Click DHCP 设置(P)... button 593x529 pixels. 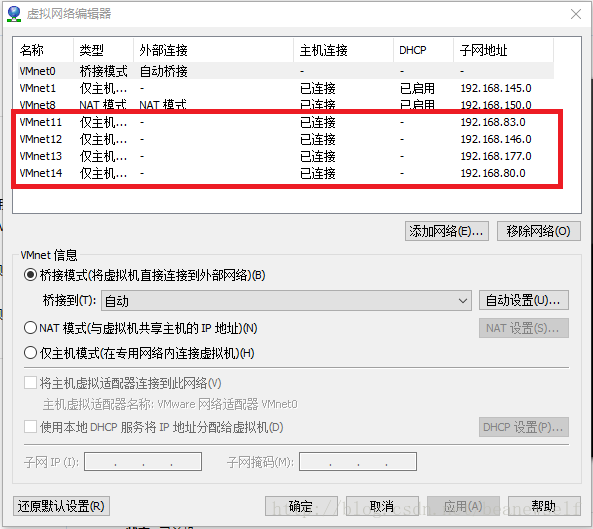(524, 427)
